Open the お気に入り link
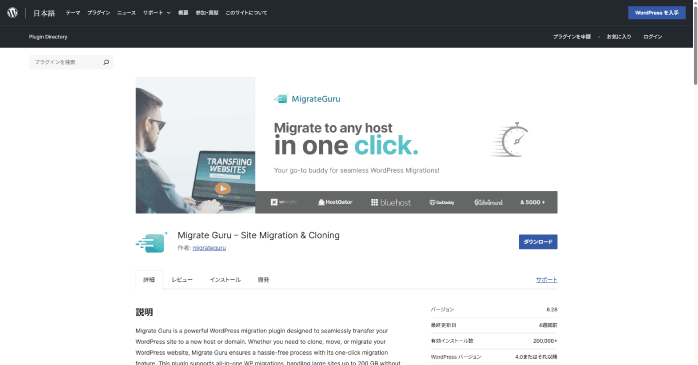The height and width of the screenshot is (365, 698). click(x=619, y=37)
